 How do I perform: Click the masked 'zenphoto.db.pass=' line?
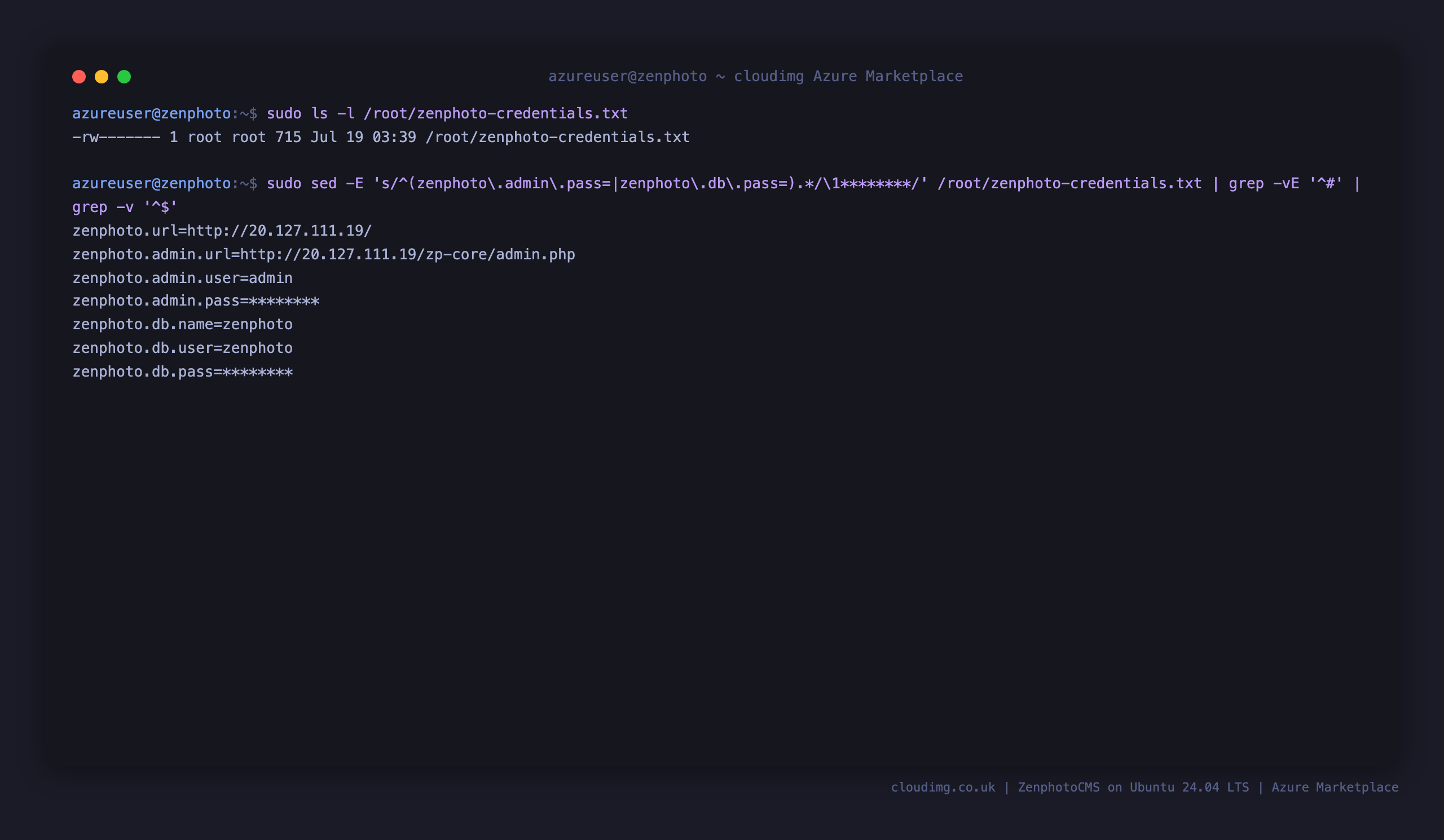click(183, 372)
